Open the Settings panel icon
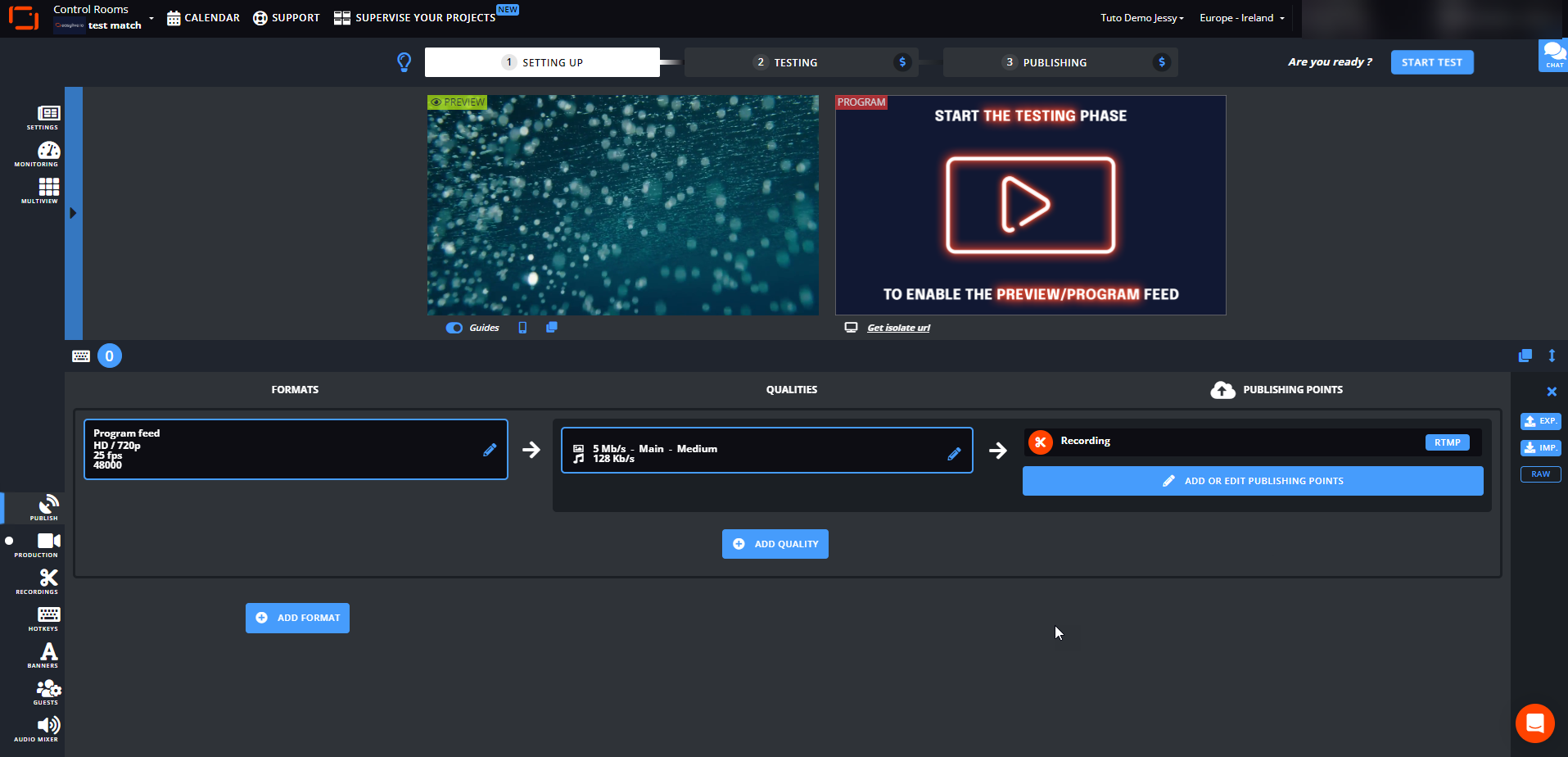The image size is (1568, 757). 47,116
